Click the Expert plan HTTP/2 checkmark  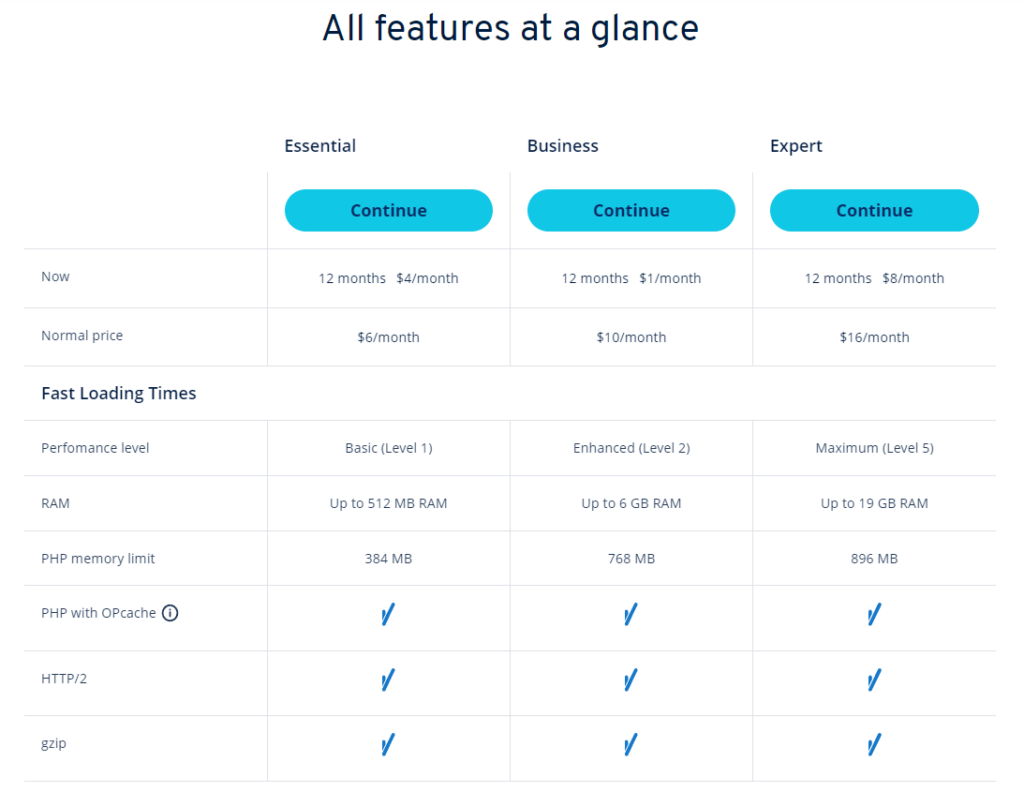874,680
